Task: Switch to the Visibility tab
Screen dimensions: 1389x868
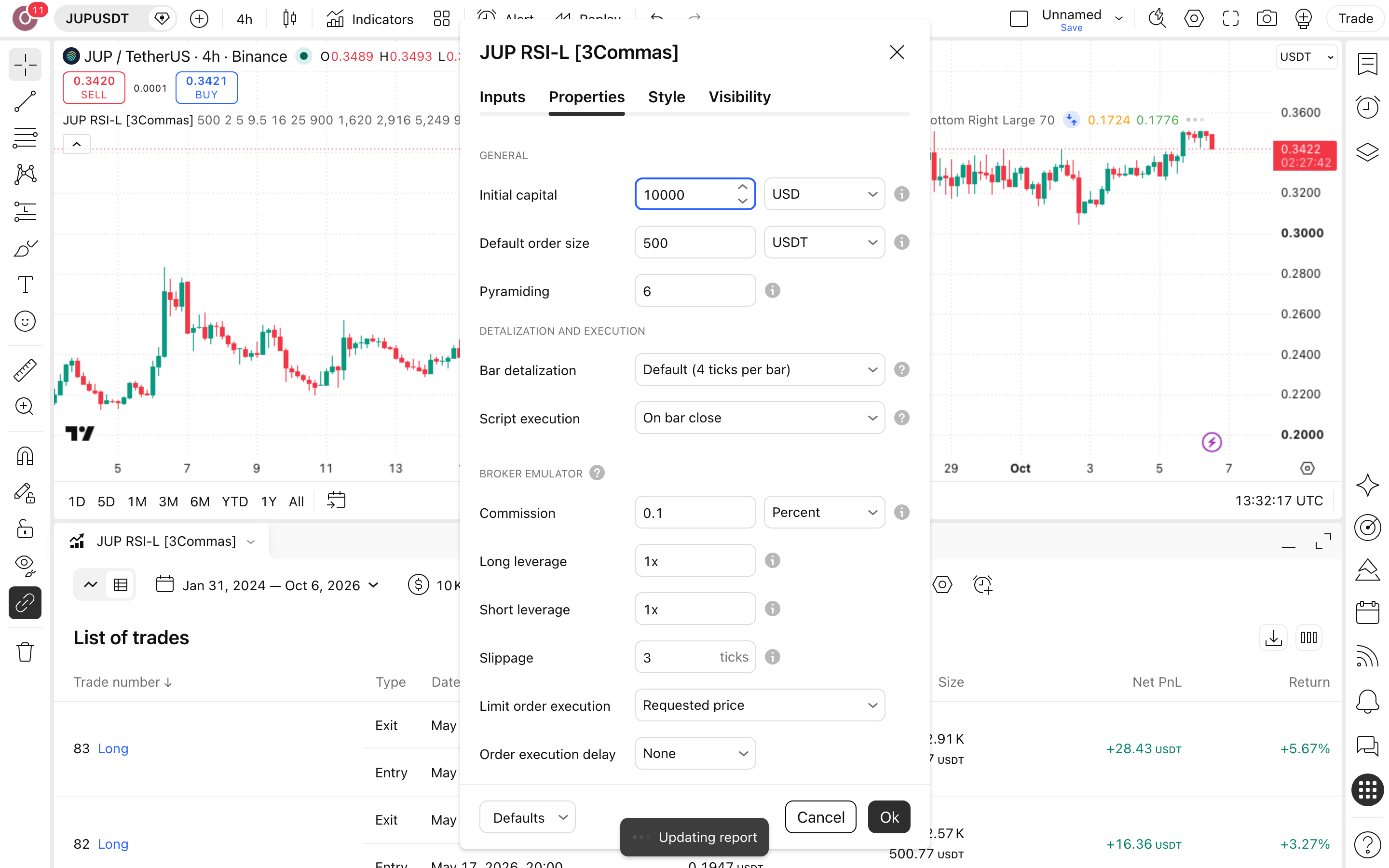Action: 739,97
